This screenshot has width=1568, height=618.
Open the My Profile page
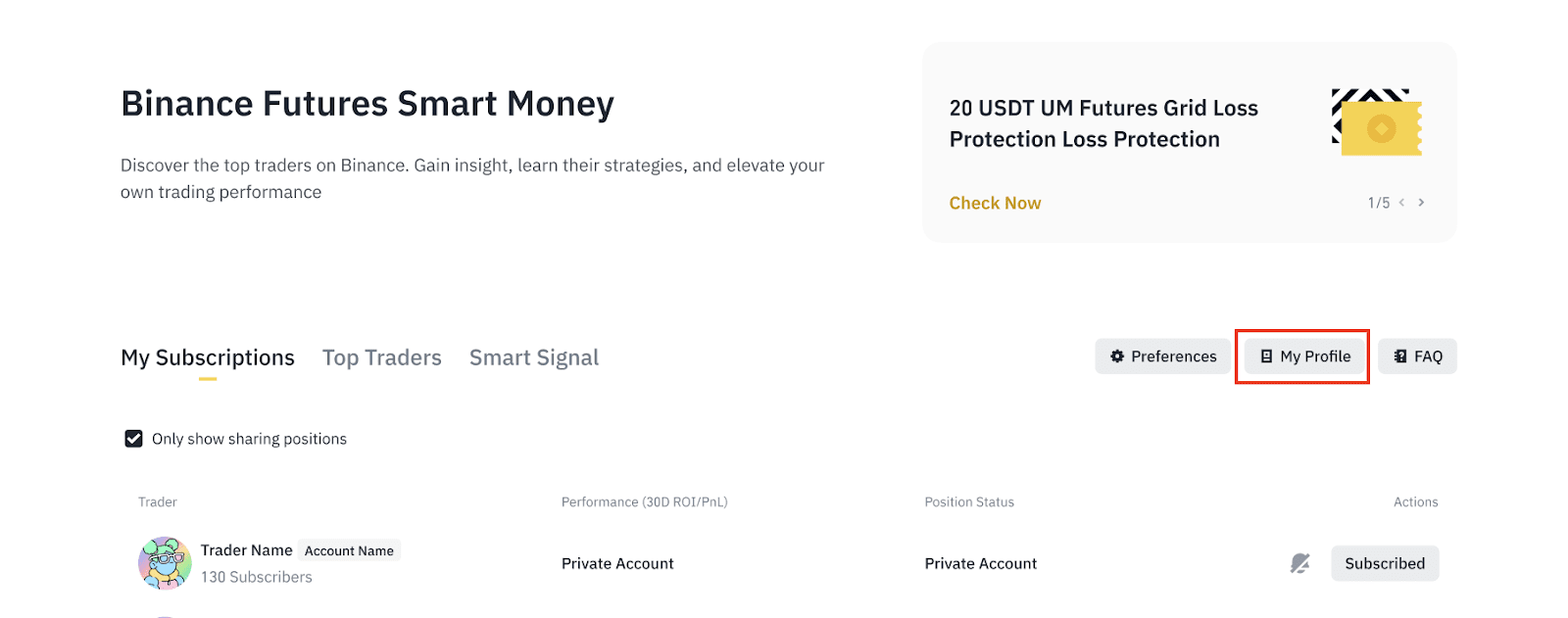1304,357
